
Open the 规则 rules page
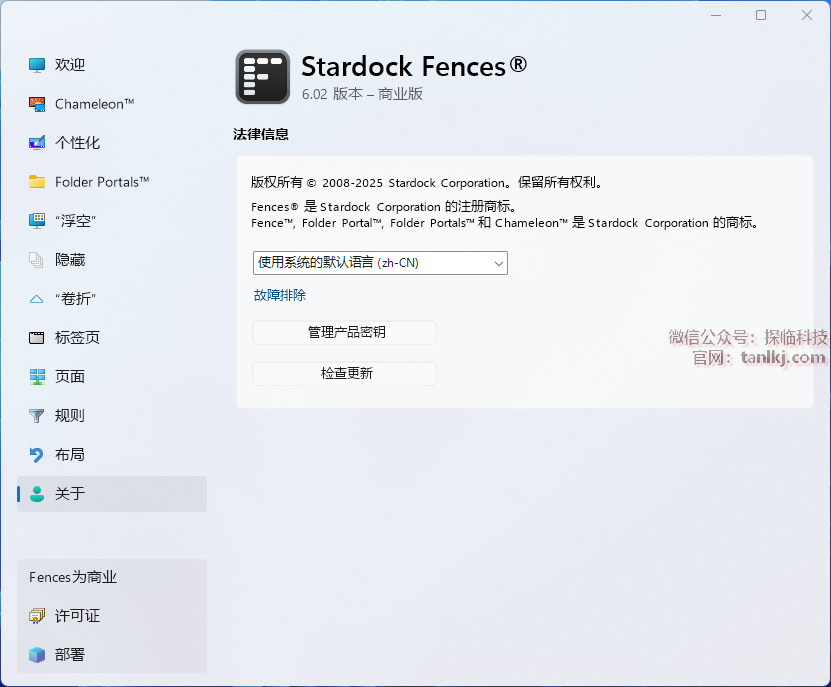[112, 416]
